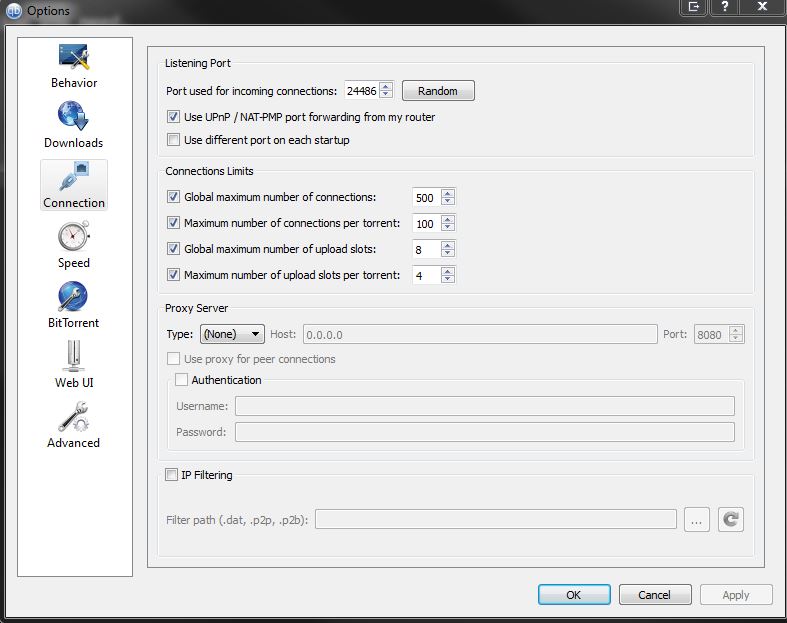Open the Behavior settings page

point(74,66)
